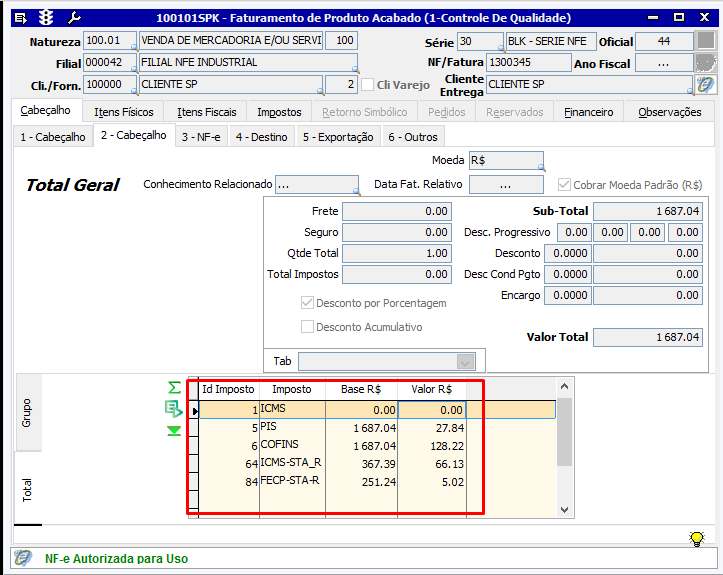Screen dimensions: 723x575
Task: Click the Frete value field
Action: 397,211
